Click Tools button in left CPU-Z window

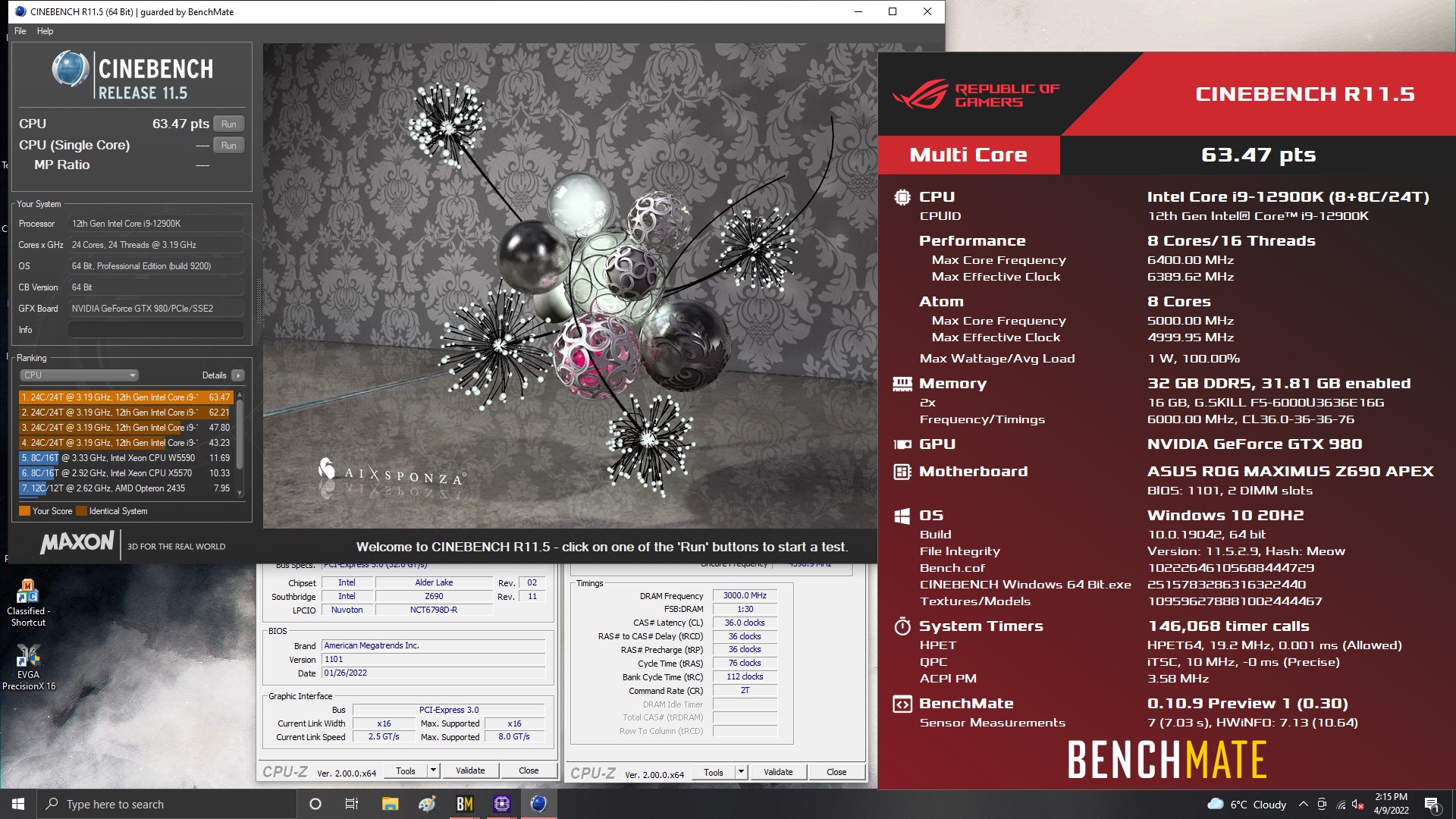(406, 771)
